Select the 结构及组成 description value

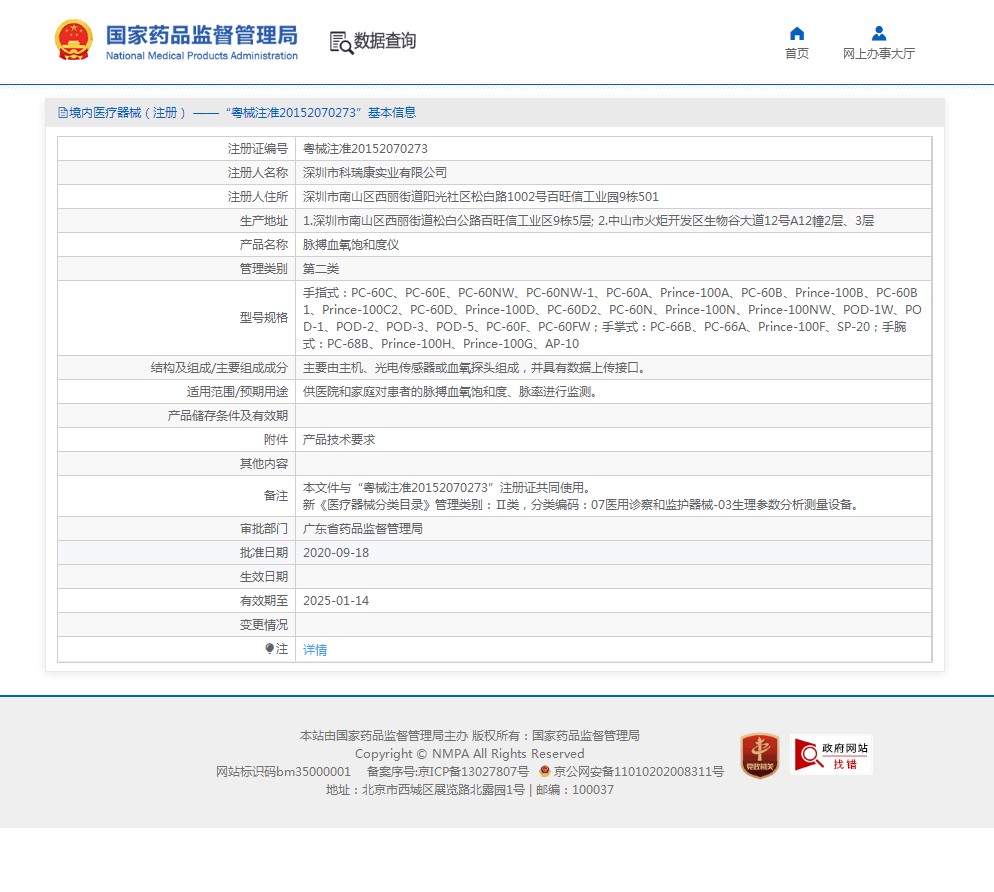point(474,368)
